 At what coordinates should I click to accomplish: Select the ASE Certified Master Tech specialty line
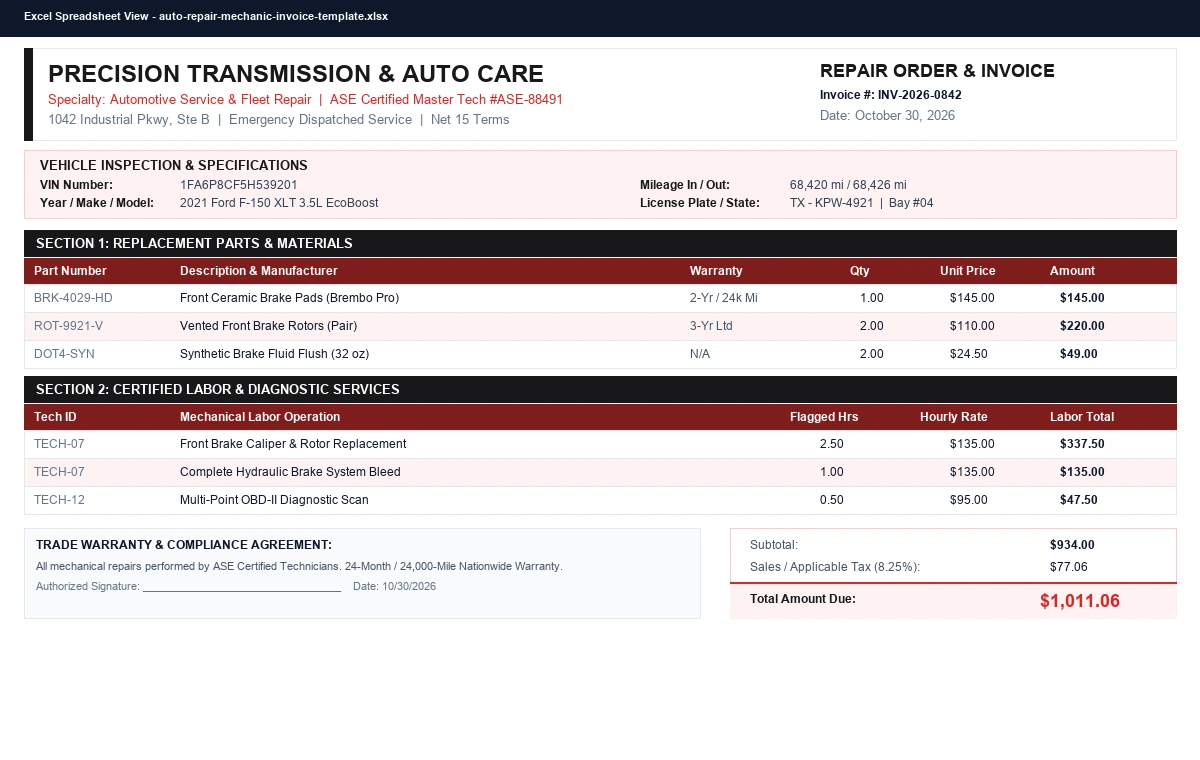[x=305, y=100]
